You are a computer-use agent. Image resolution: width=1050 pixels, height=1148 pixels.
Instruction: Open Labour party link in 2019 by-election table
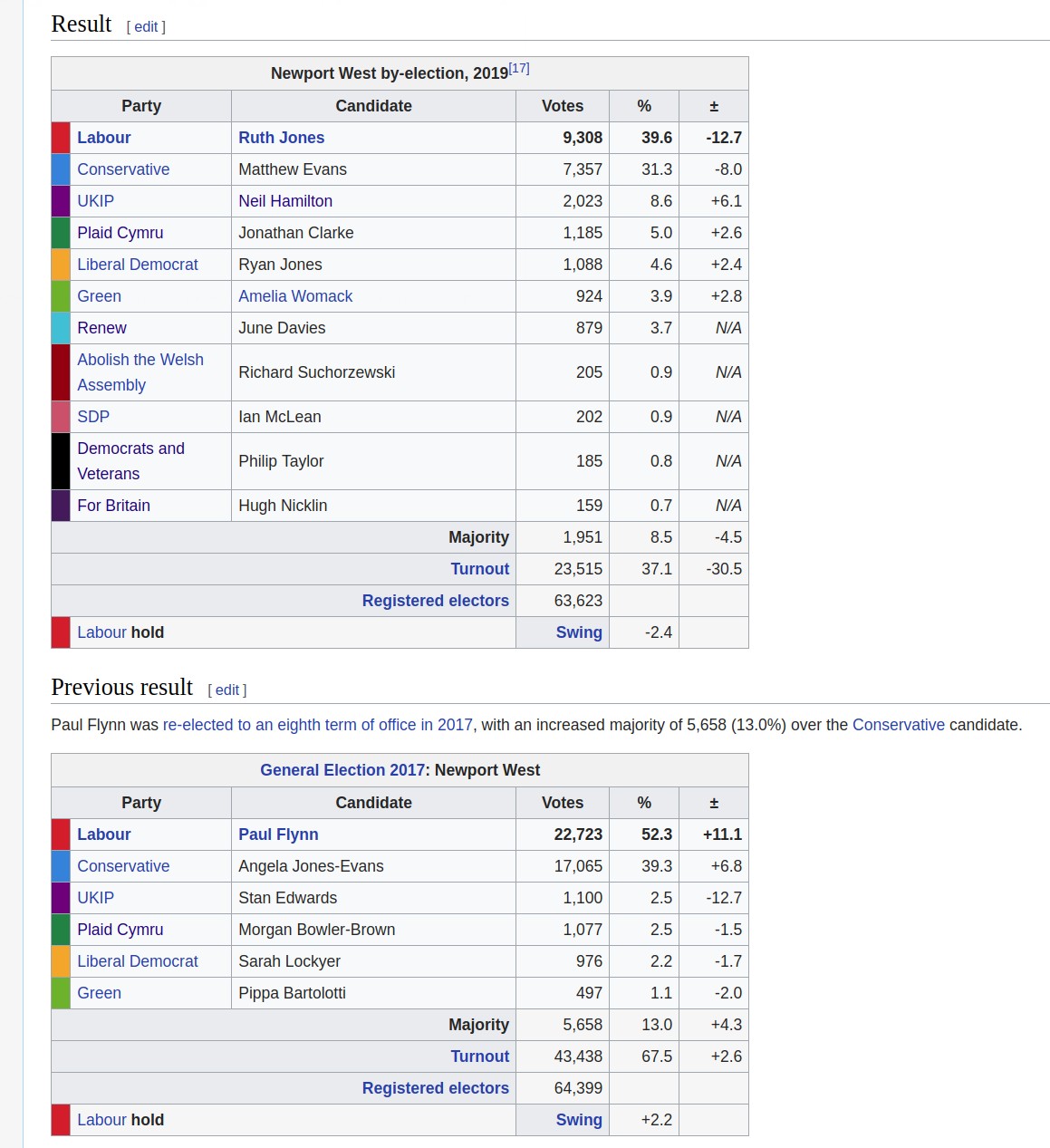[x=104, y=138]
